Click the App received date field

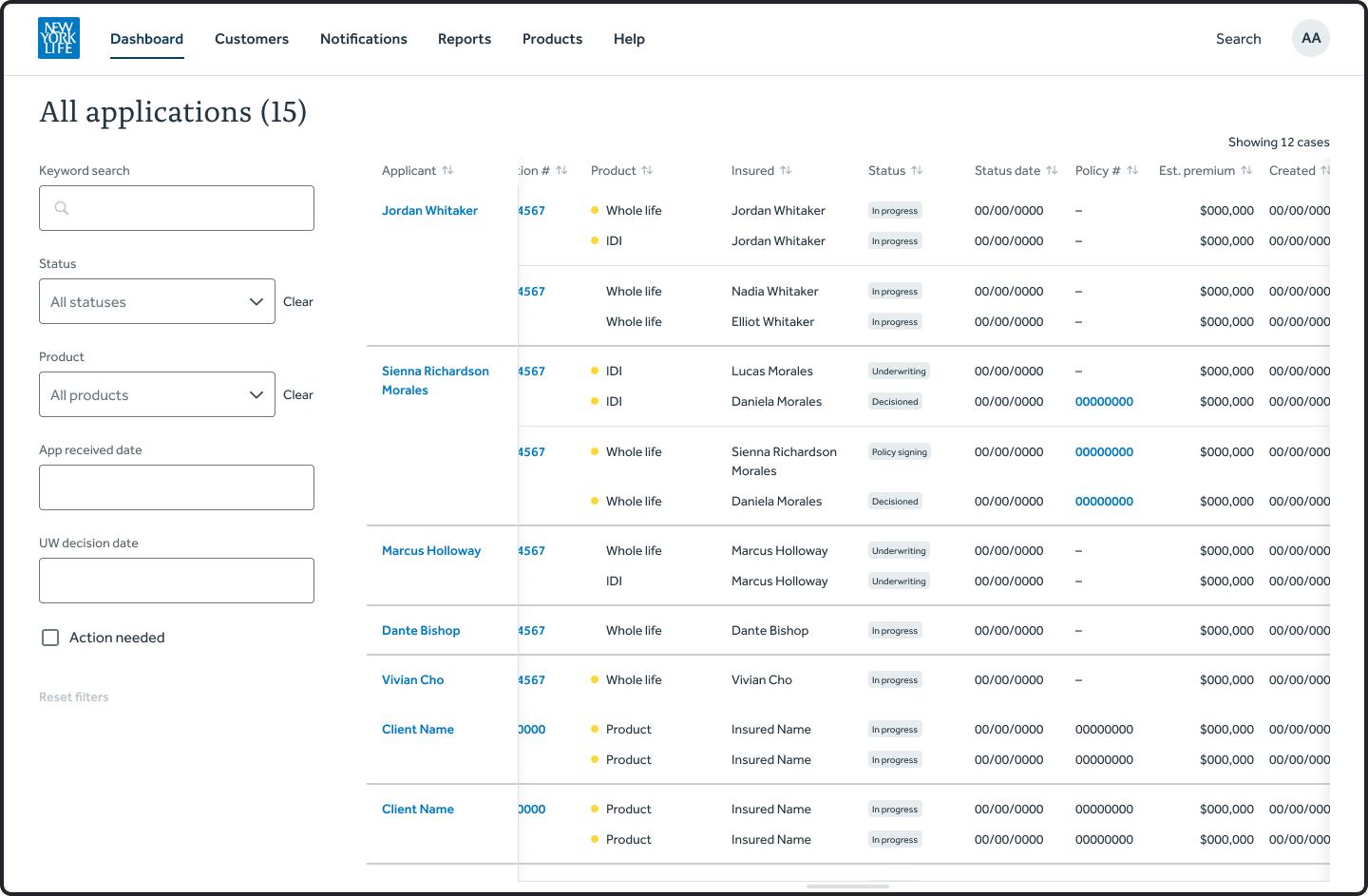tap(177, 487)
